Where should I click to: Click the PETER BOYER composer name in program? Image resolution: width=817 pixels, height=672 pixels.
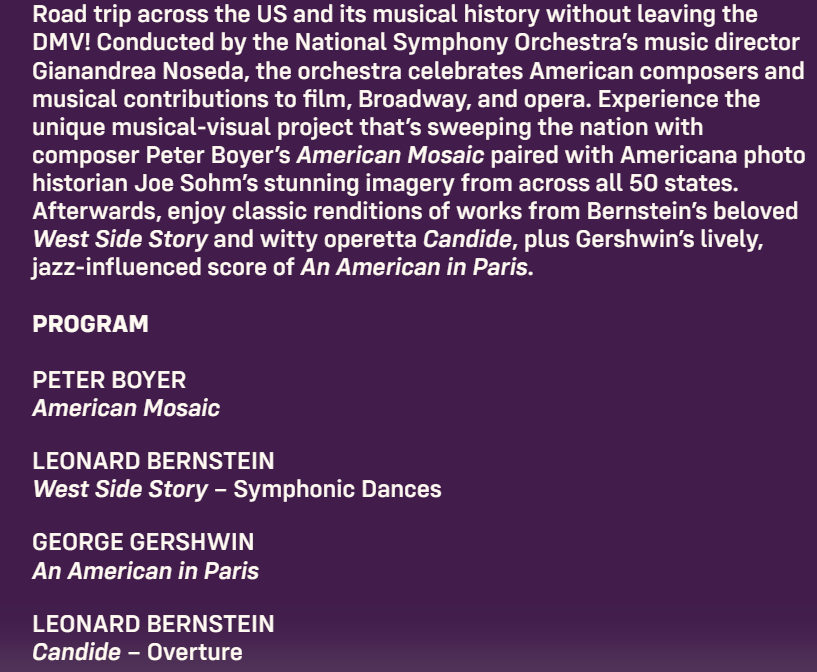(x=109, y=380)
